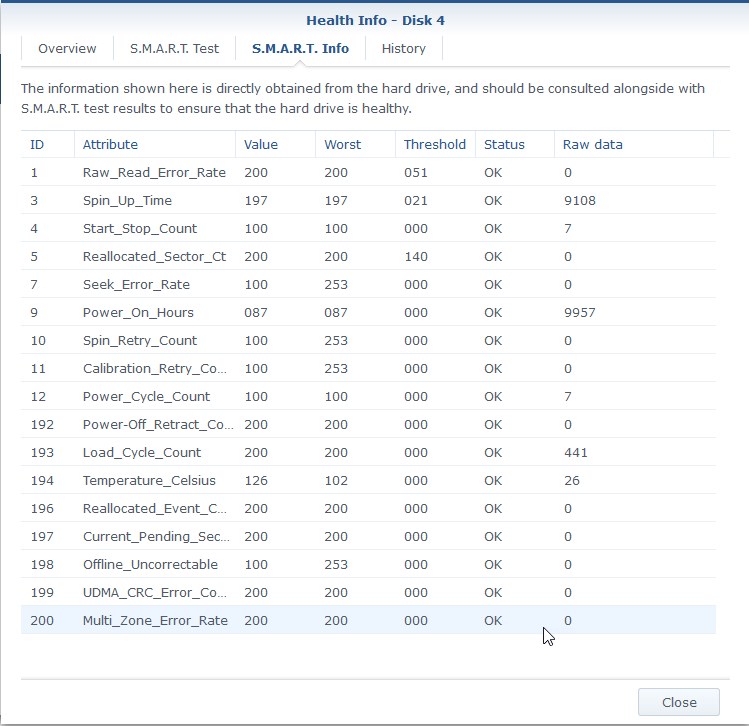The height and width of the screenshot is (726, 749).
Task: Select the Power_On_Hours row
Action: (368, 312)
